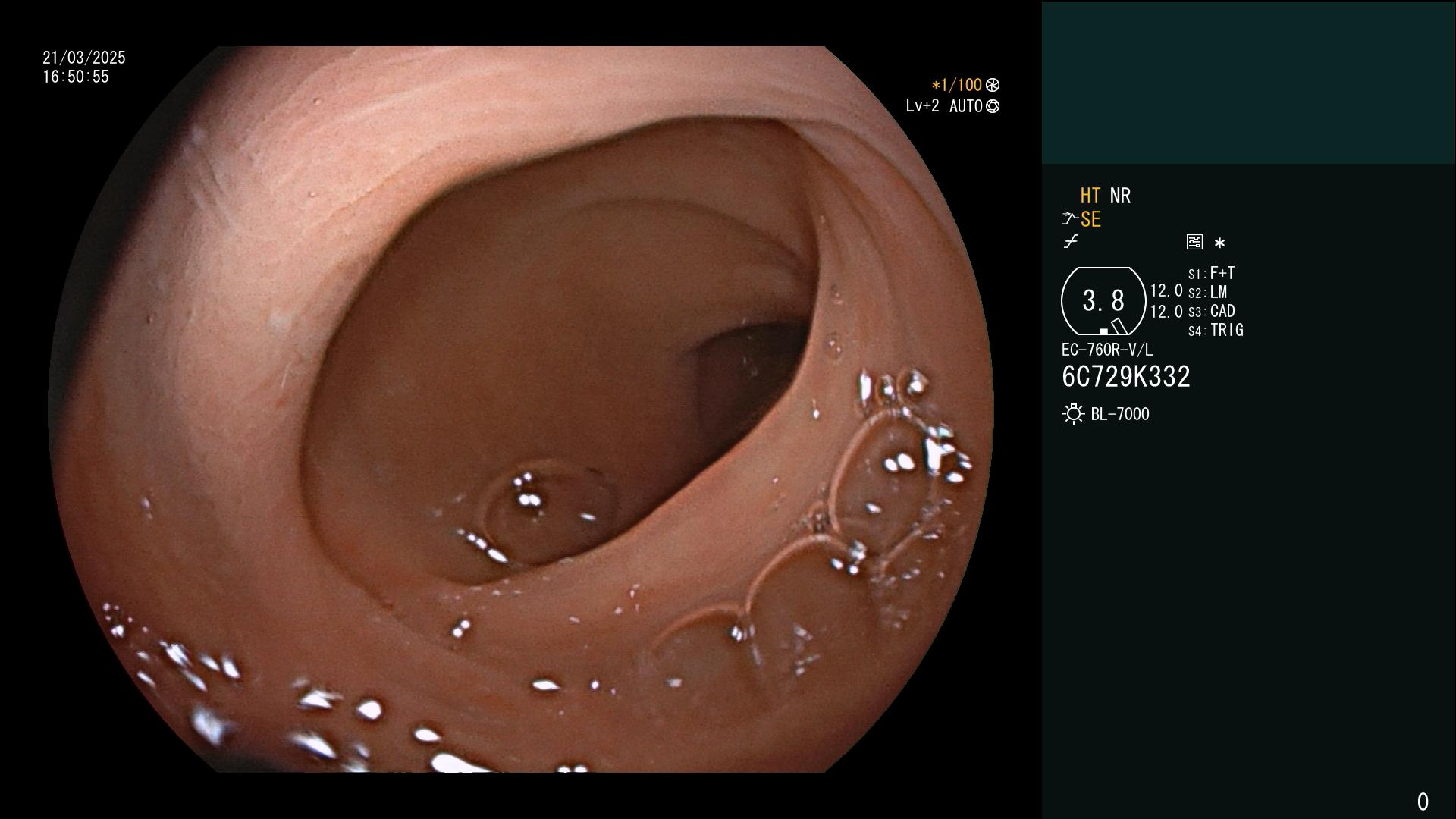The image size is (1456, 819).
Task: Click the date text 21/03/2025
Action: (x=84, y=58)
